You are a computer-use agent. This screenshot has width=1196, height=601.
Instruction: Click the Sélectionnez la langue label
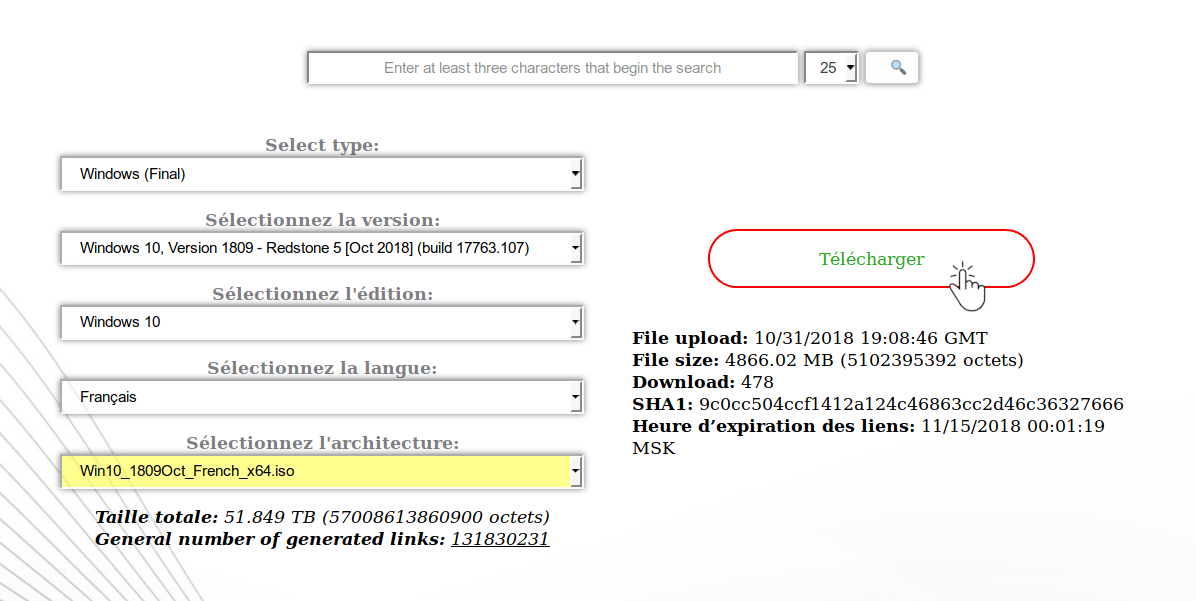pyautogui.click(x=322, y=368)
